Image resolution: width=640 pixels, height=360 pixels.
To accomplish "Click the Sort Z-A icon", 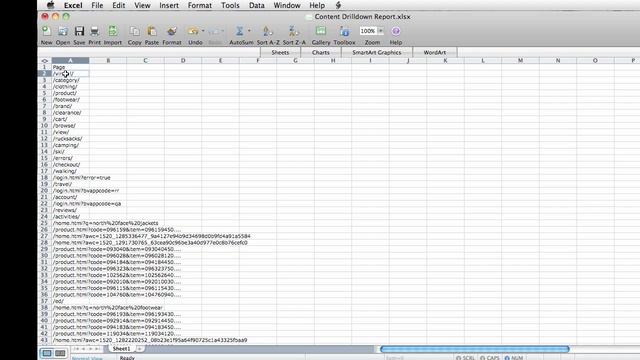I will click(x=294, y=31).
